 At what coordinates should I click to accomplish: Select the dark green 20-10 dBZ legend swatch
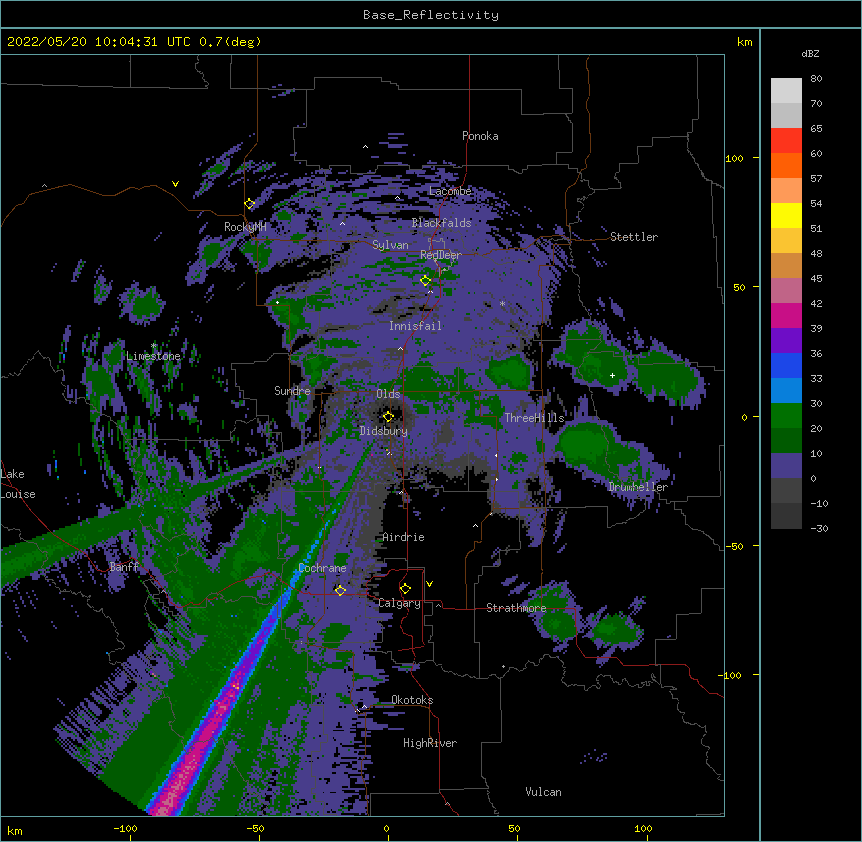[x=786, y=441]
